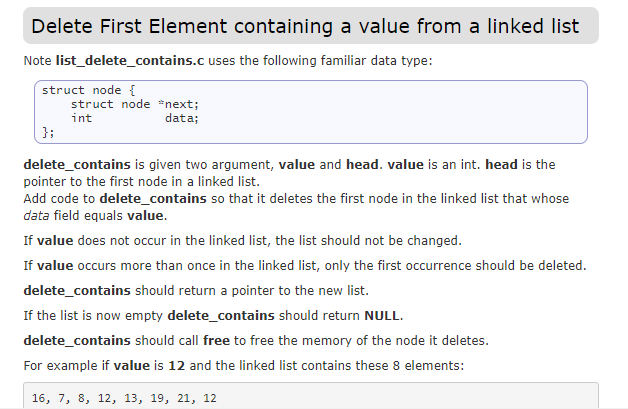Click 'If the list is now empty' sentence
628x409 pixels.
click(x=213, y=316)
